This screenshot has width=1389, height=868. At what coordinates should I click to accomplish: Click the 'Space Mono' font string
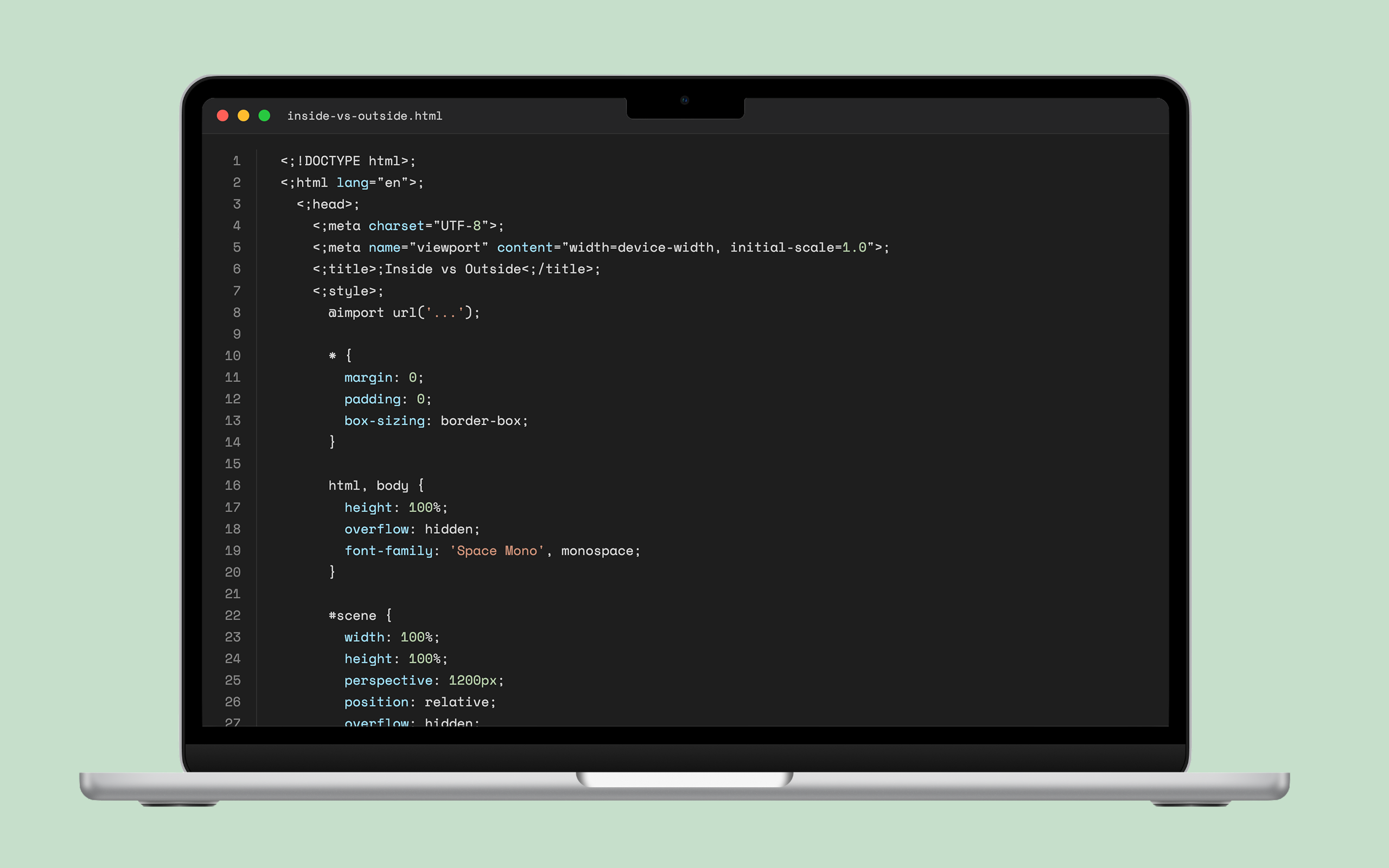coord(496,551)
